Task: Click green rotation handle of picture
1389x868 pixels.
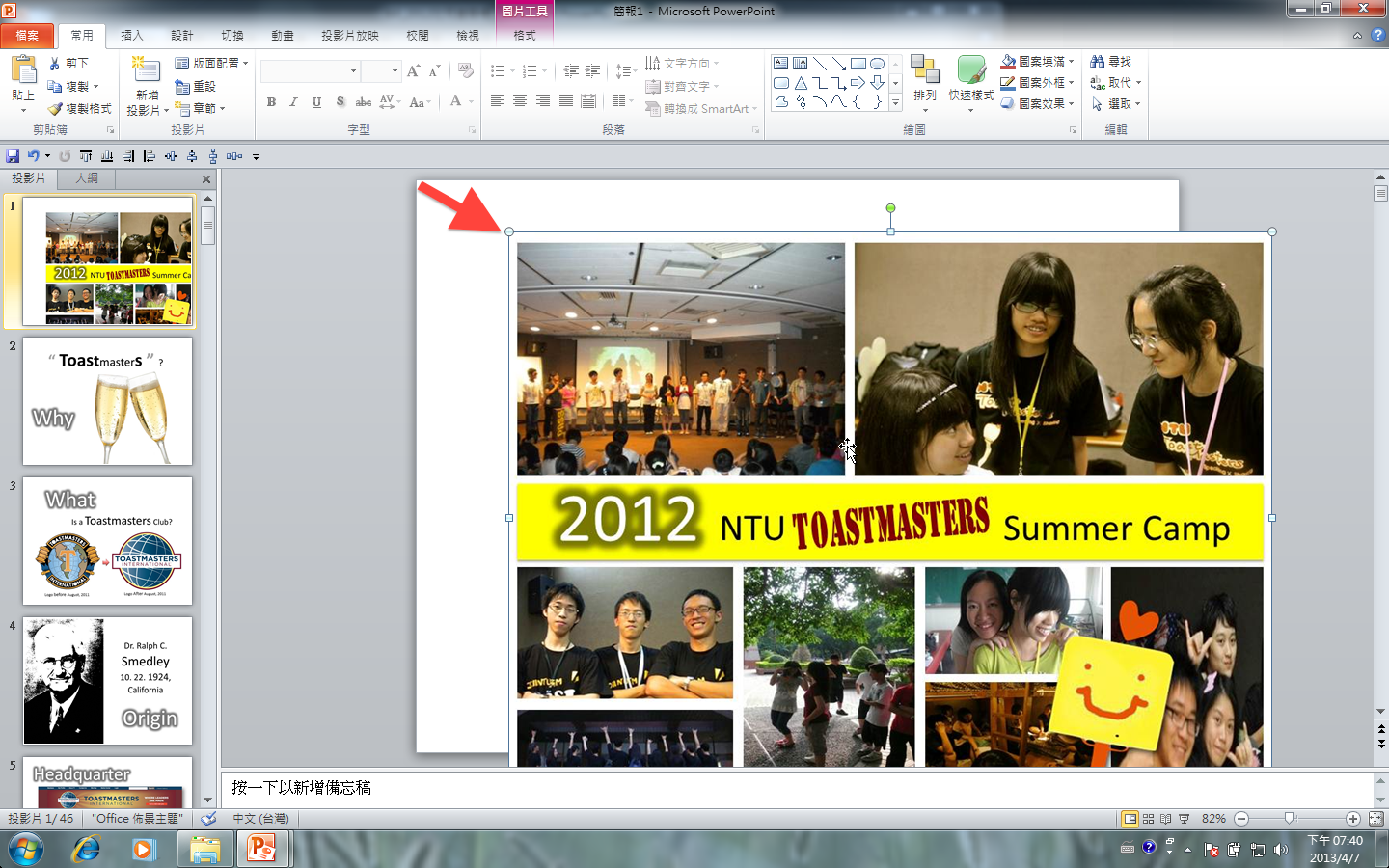Action: (x=890, y=208)
